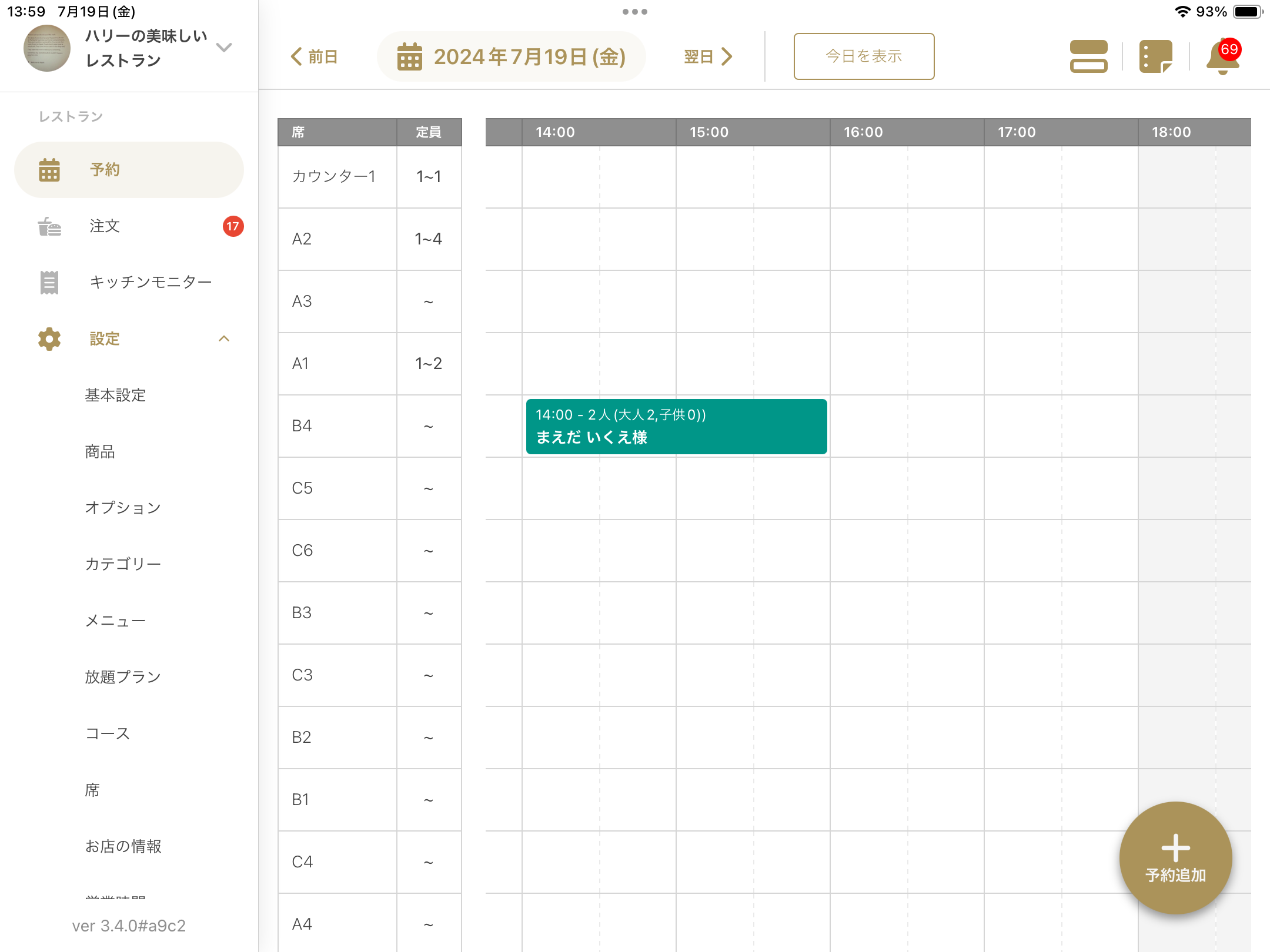Tap the red 17 orders badge
Image resolution: width=1270 pixels, height=952 pixels.
233,226
